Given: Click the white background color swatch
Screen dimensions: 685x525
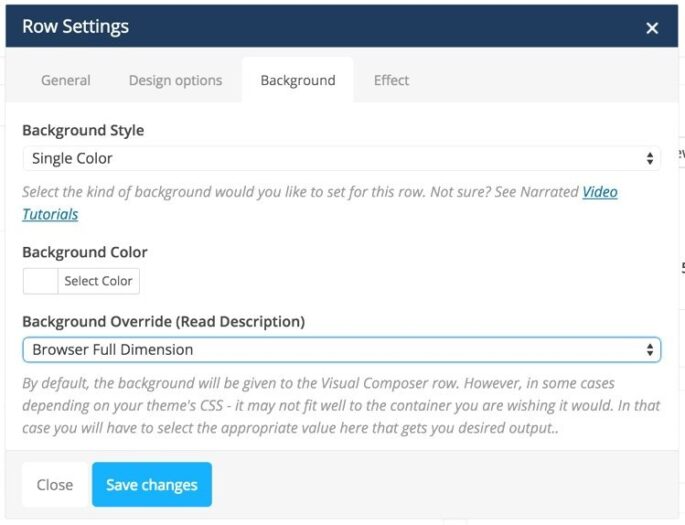Looking at the screenshot, I should [x=40, y=281].
